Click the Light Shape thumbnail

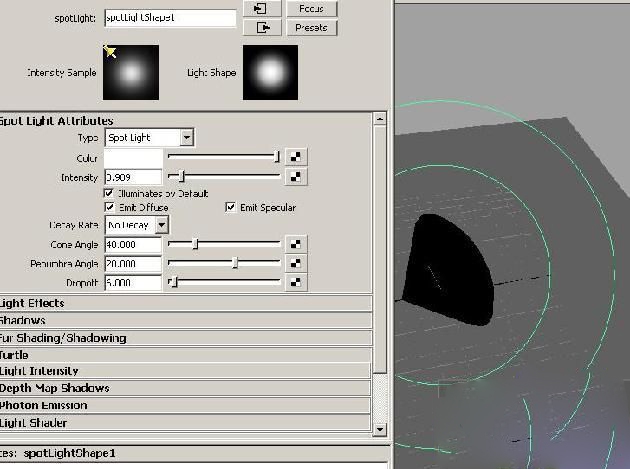[270, 72]
